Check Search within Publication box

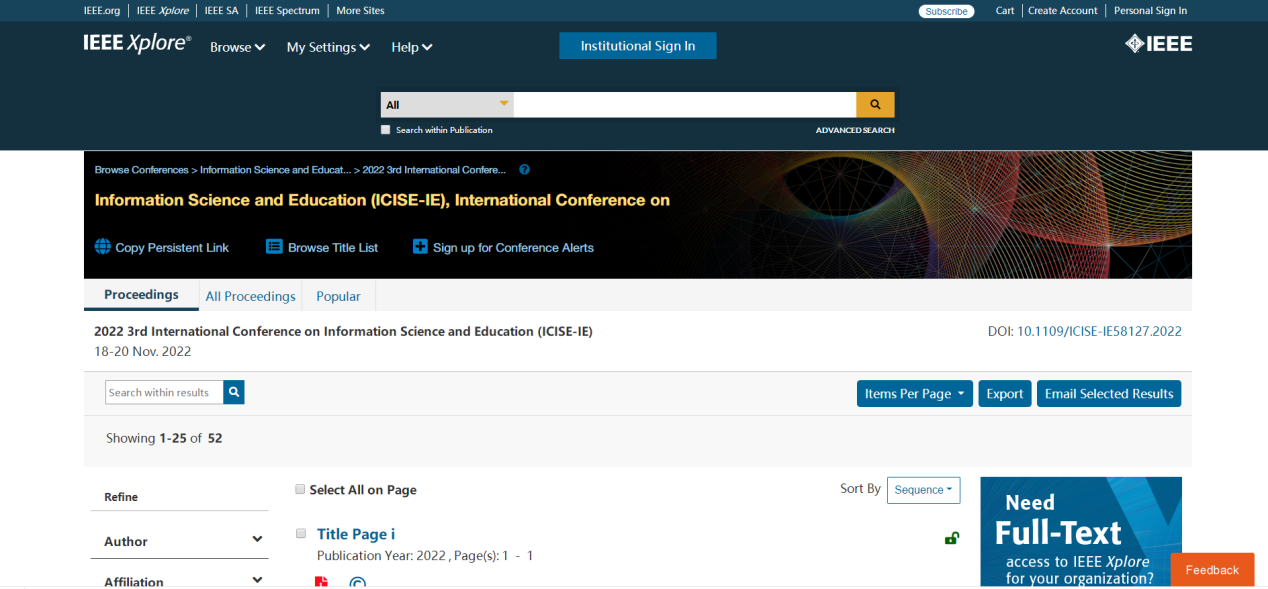[385, 130]
